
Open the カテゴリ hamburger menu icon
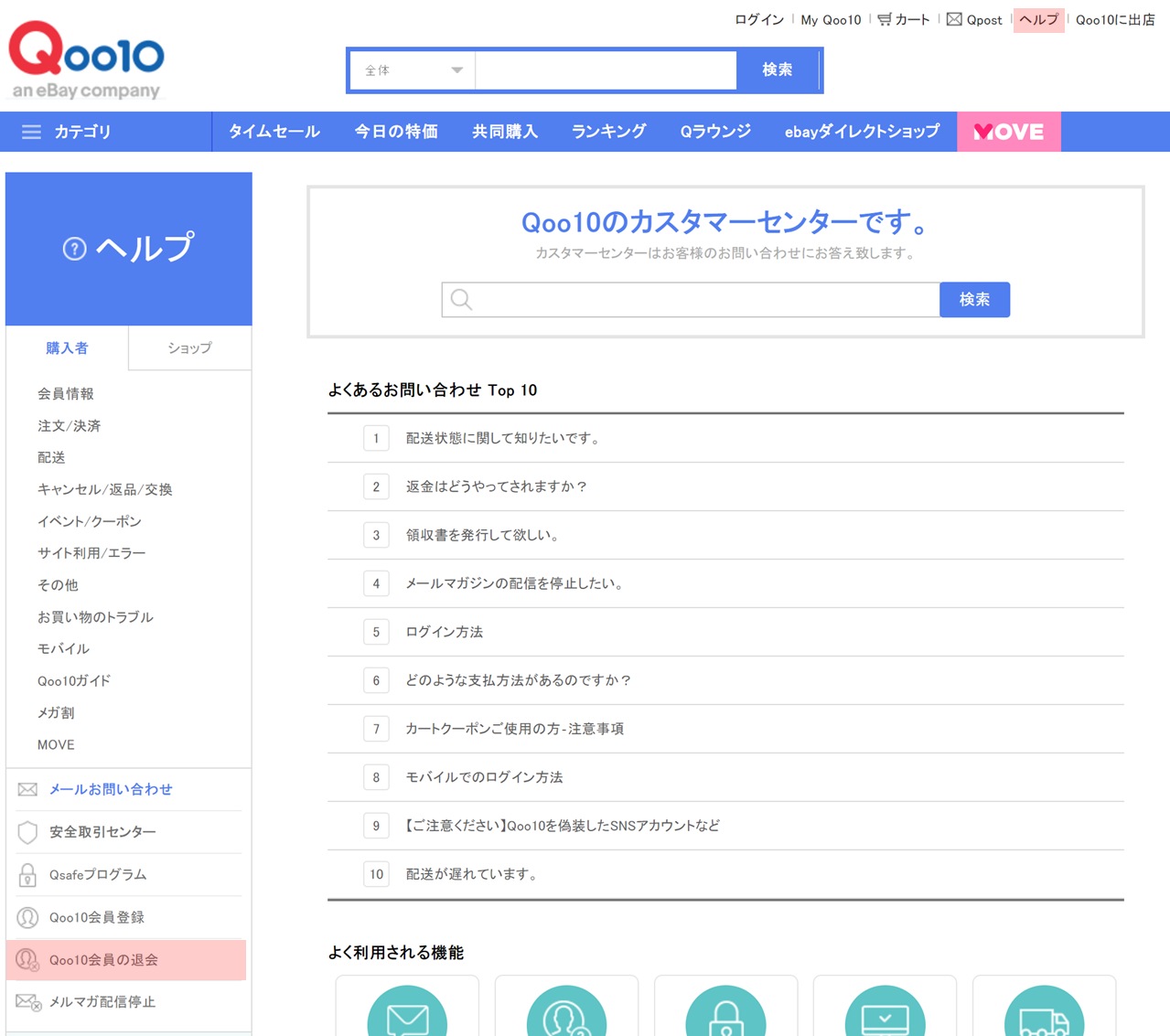click(31, 132)
